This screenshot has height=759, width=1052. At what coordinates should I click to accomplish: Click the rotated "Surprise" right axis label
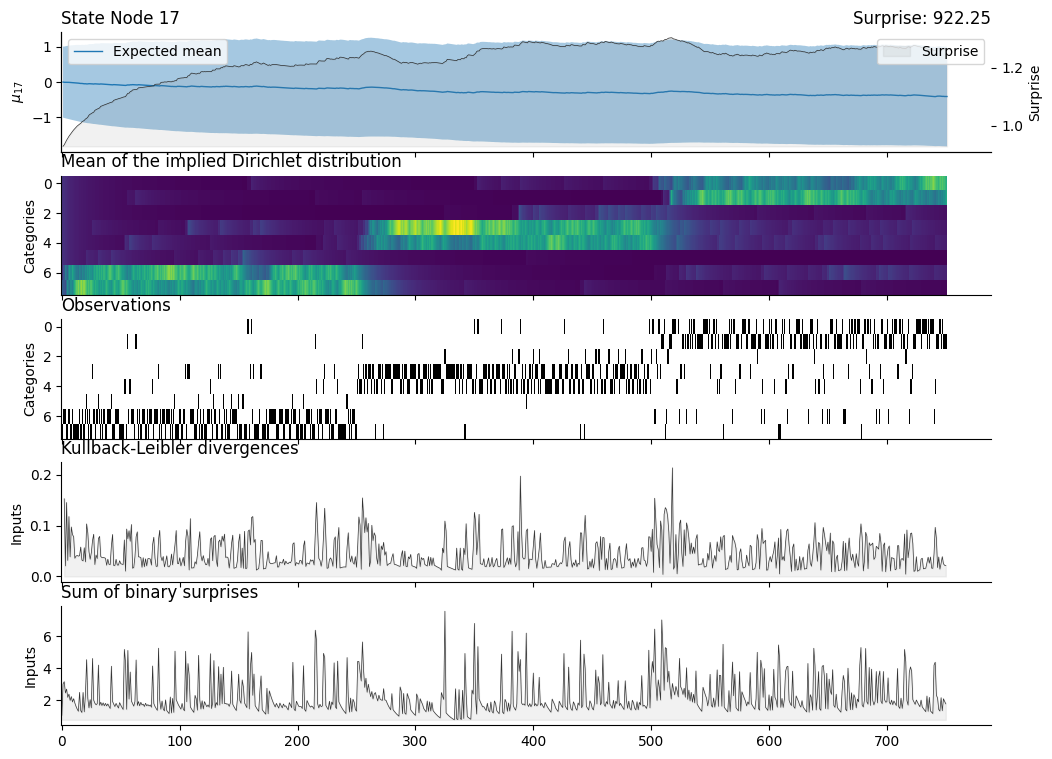pos(1034,92)
